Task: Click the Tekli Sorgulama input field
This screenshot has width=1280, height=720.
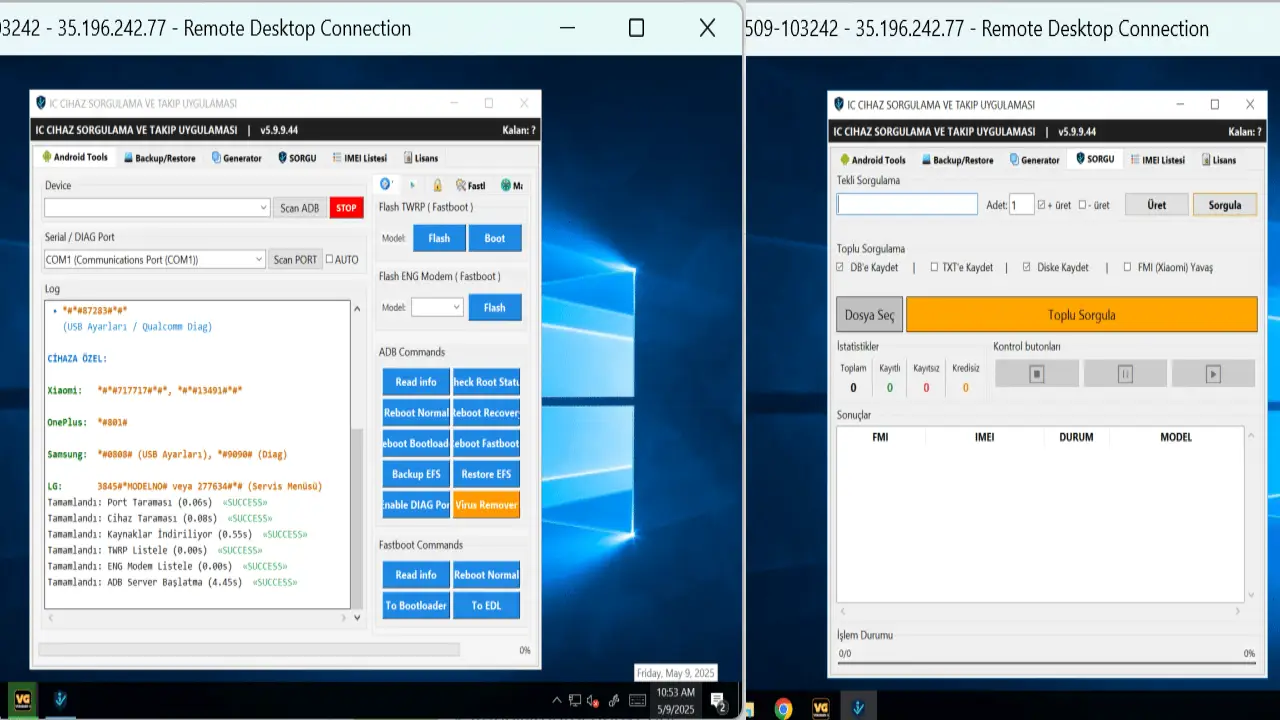Action: click(x=907, y=204)
